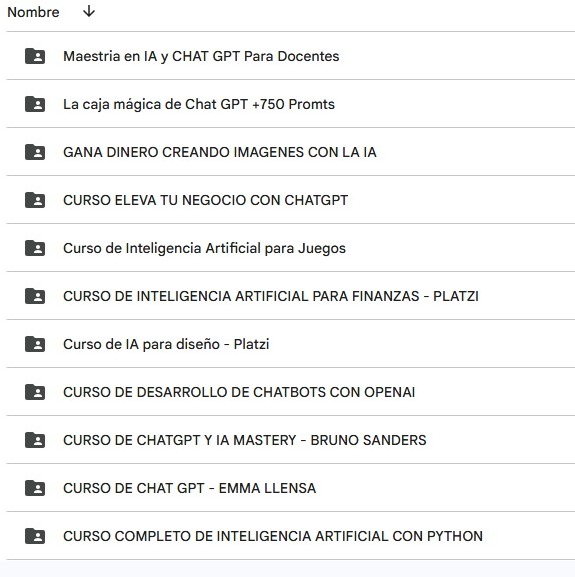The height and width of the screenshot is (577, 575).
Task: Click folder icon for Inteligencia Artificial para Juegos
Action: 35,248
